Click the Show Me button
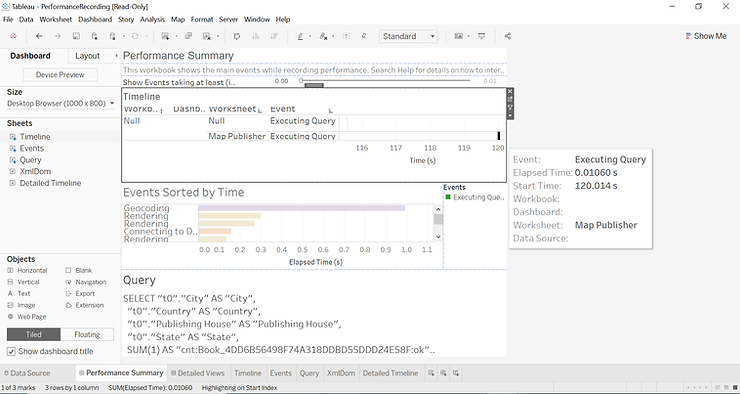Screen dimensions: 740x394 coord(706,36)
